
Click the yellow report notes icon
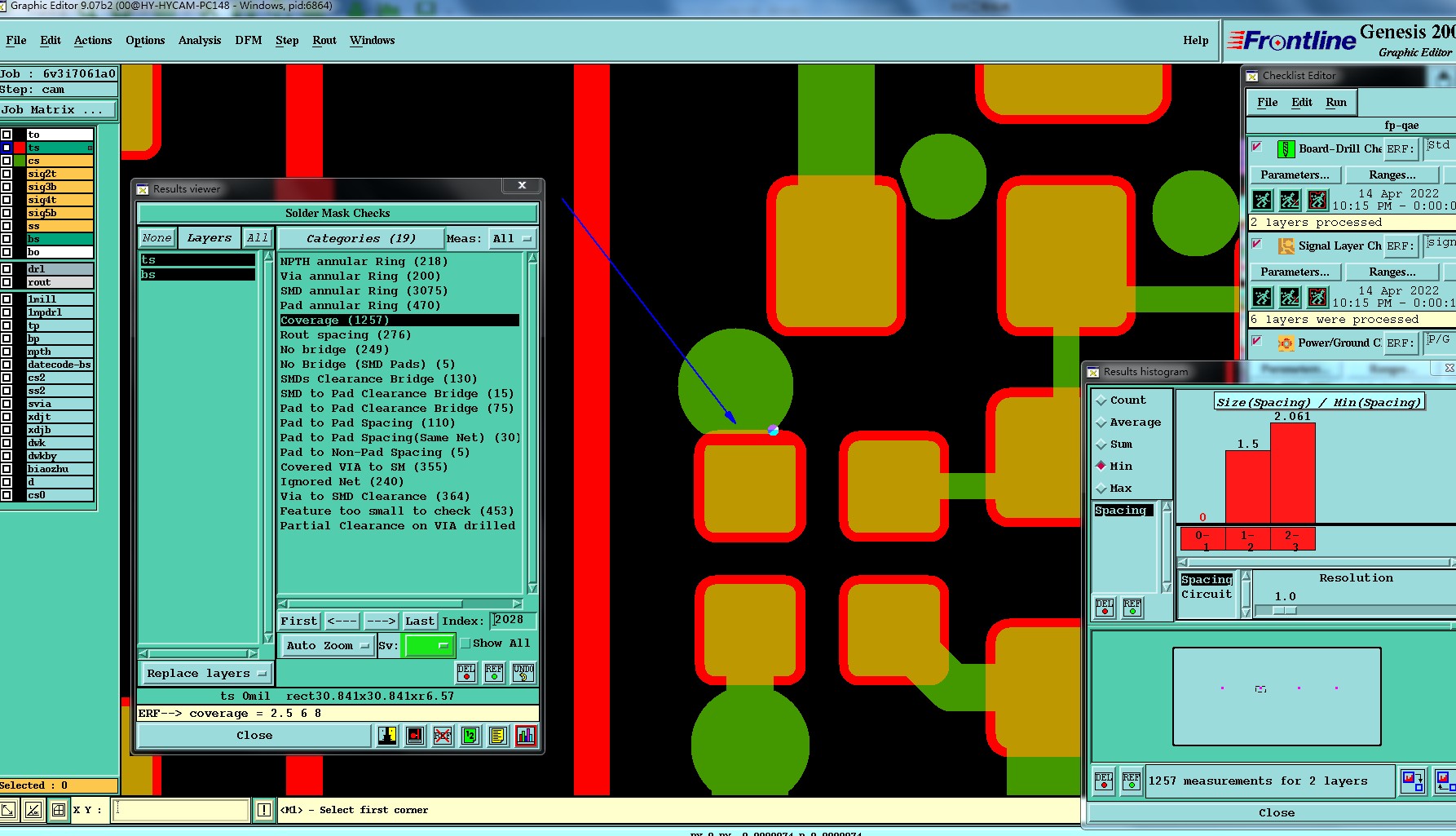pyautogui.click(x=498, y=736)
